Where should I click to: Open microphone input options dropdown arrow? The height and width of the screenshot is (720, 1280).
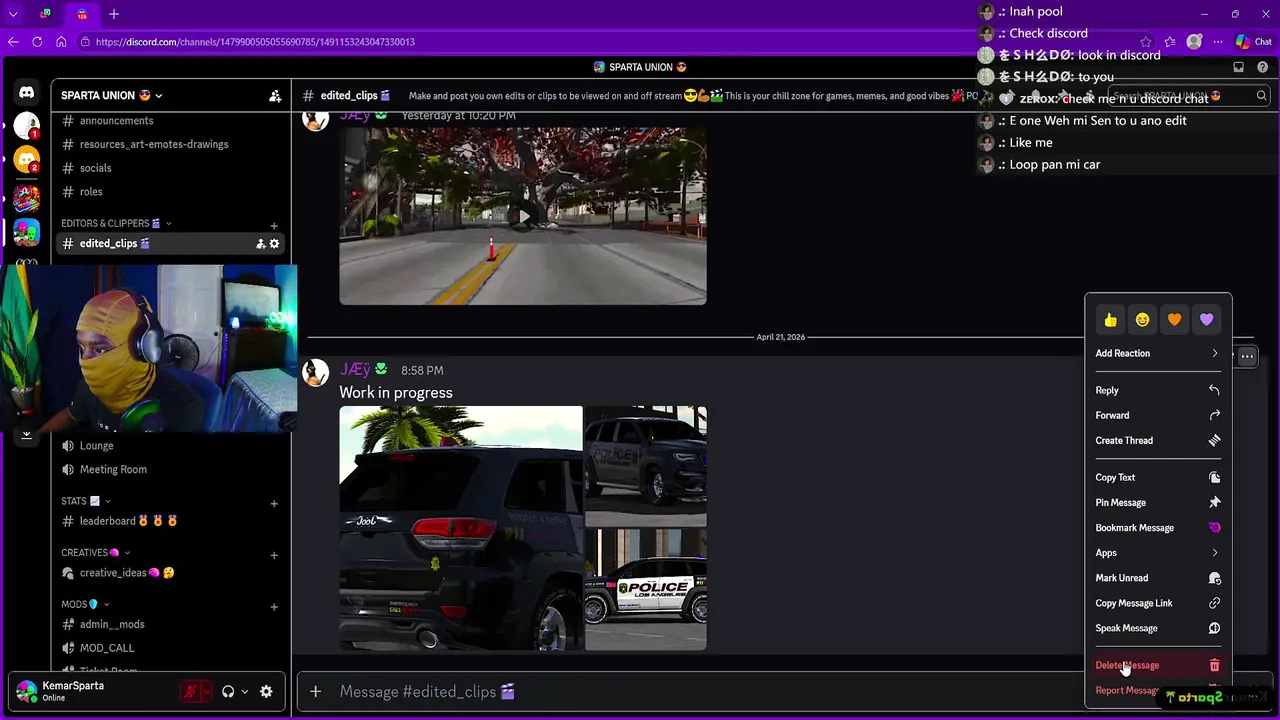(x=207, y=691)
